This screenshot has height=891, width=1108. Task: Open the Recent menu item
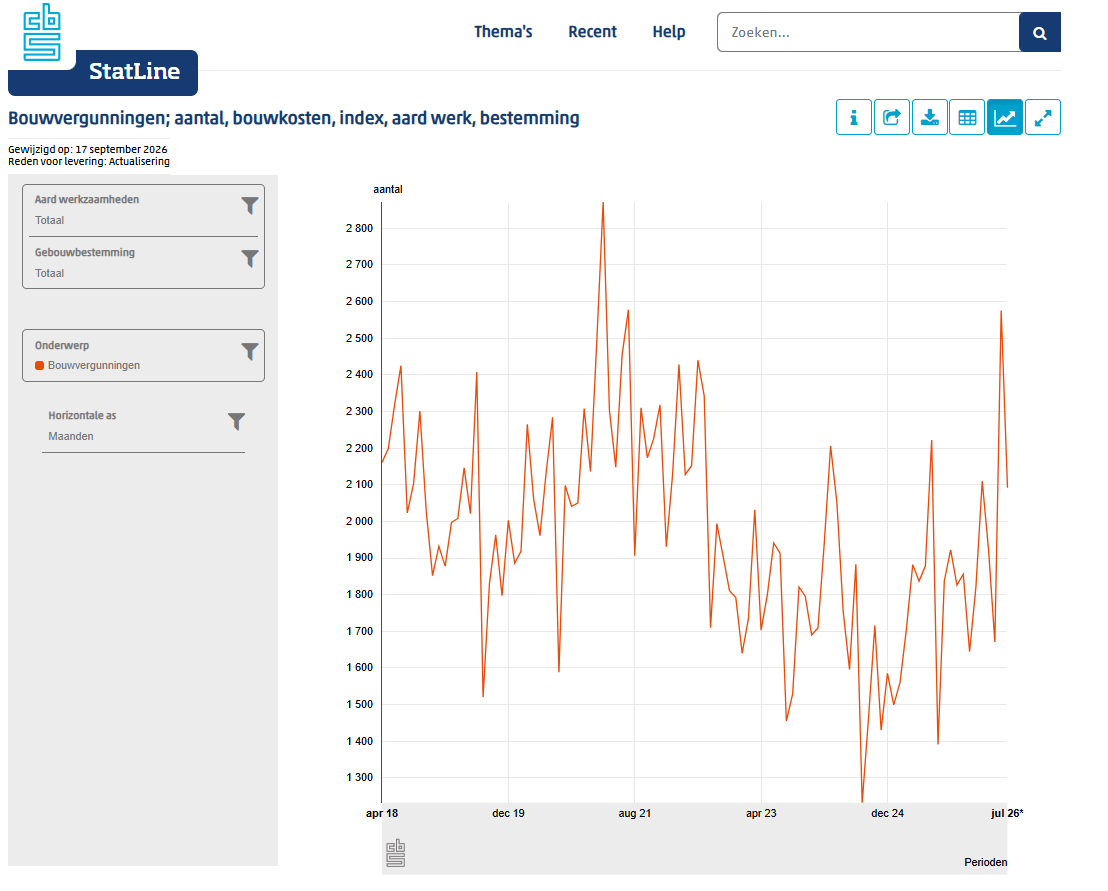click(x=592, y=32)
